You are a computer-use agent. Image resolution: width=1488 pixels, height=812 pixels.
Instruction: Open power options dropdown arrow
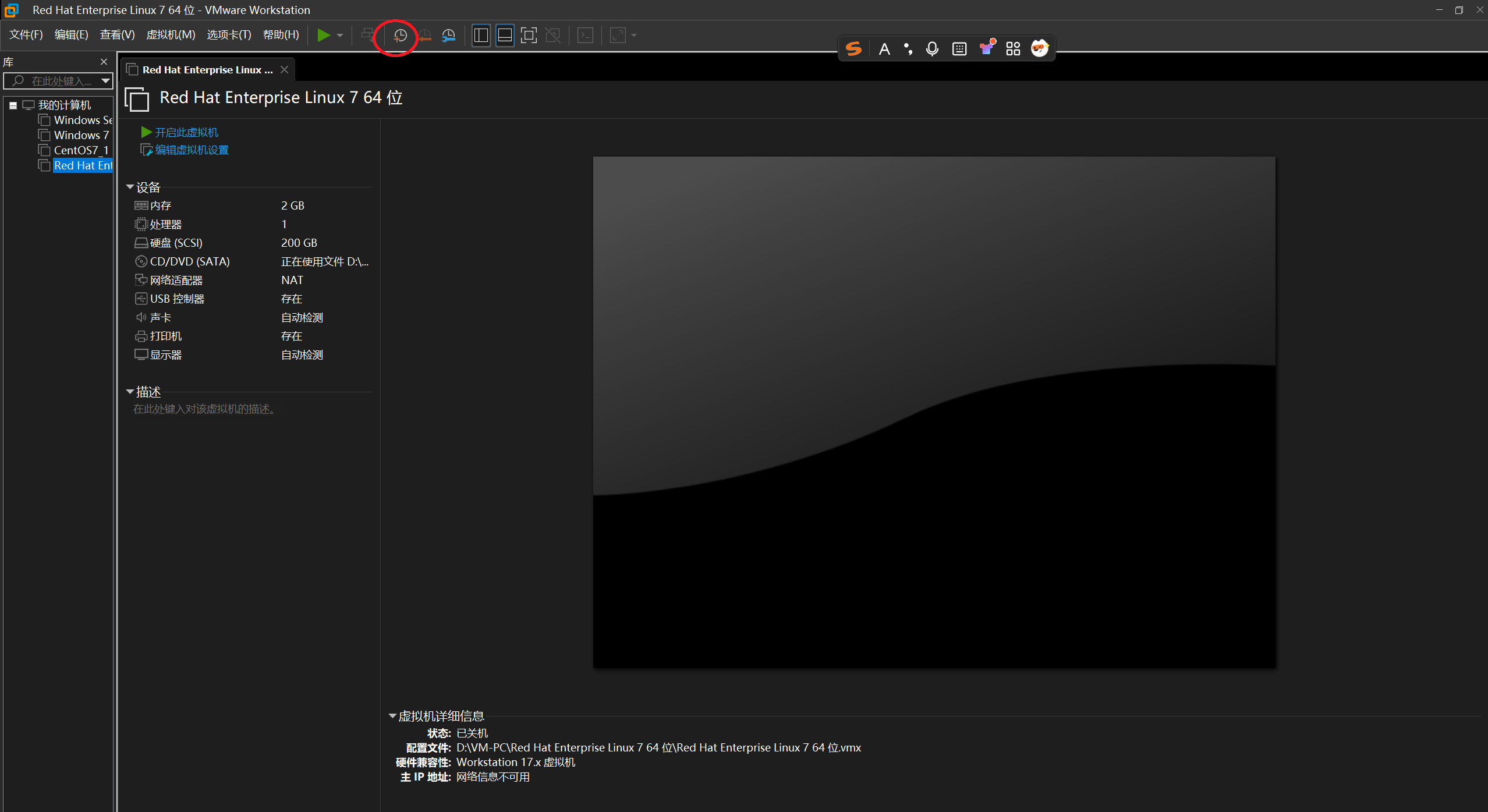[x=340, y=36]
